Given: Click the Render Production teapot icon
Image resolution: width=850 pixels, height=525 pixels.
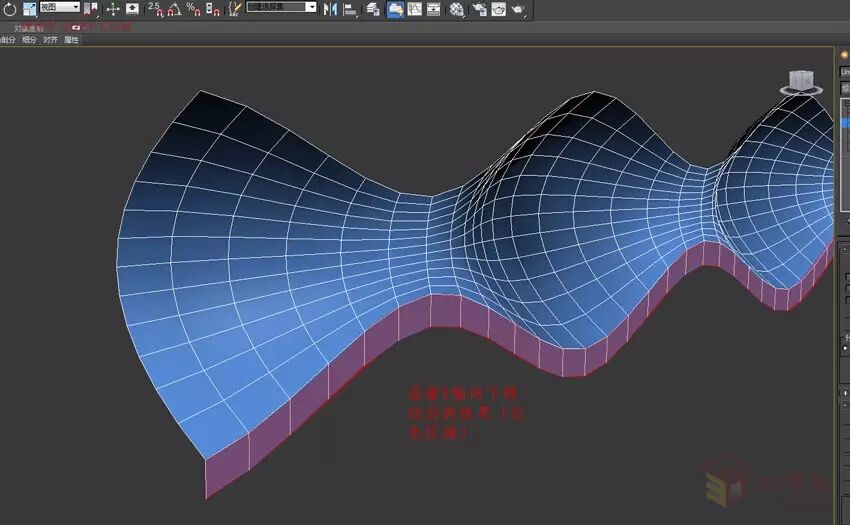Looking at the screenshot, I should [518, 9].
